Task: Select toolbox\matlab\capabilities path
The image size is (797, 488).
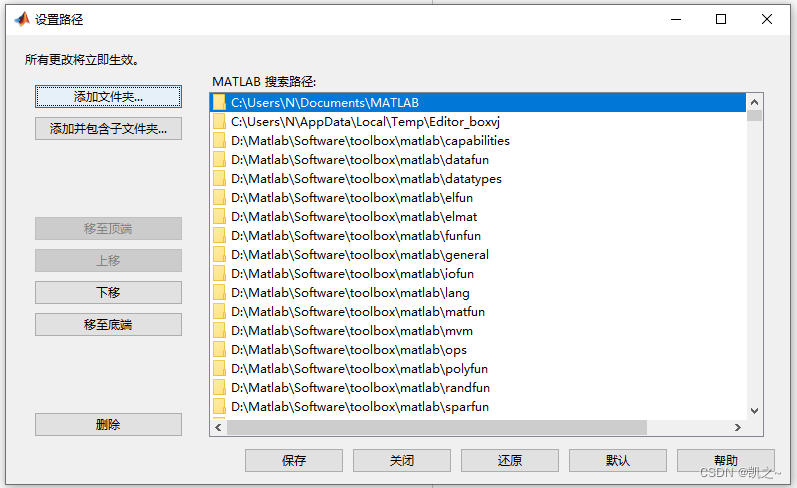Action: 478,141
